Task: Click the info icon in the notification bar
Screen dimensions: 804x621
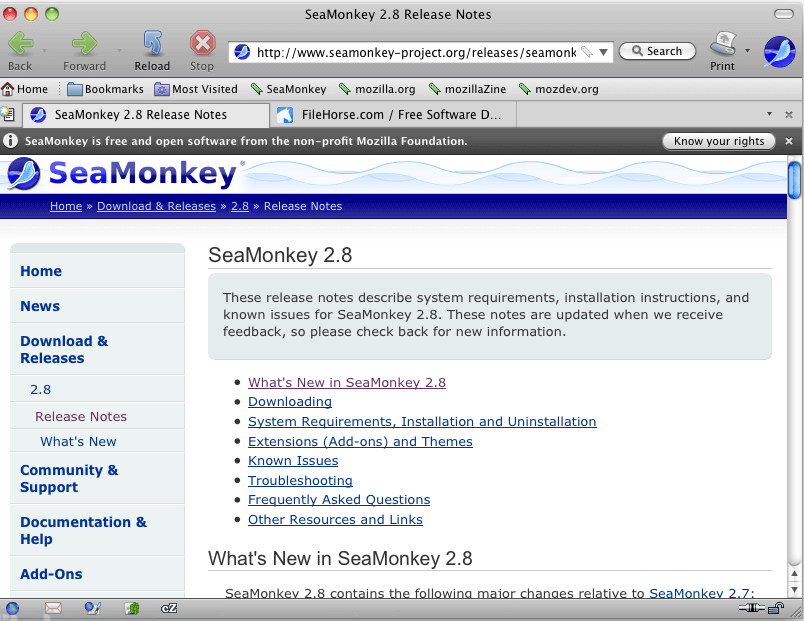Action: [x=10, y=141]
